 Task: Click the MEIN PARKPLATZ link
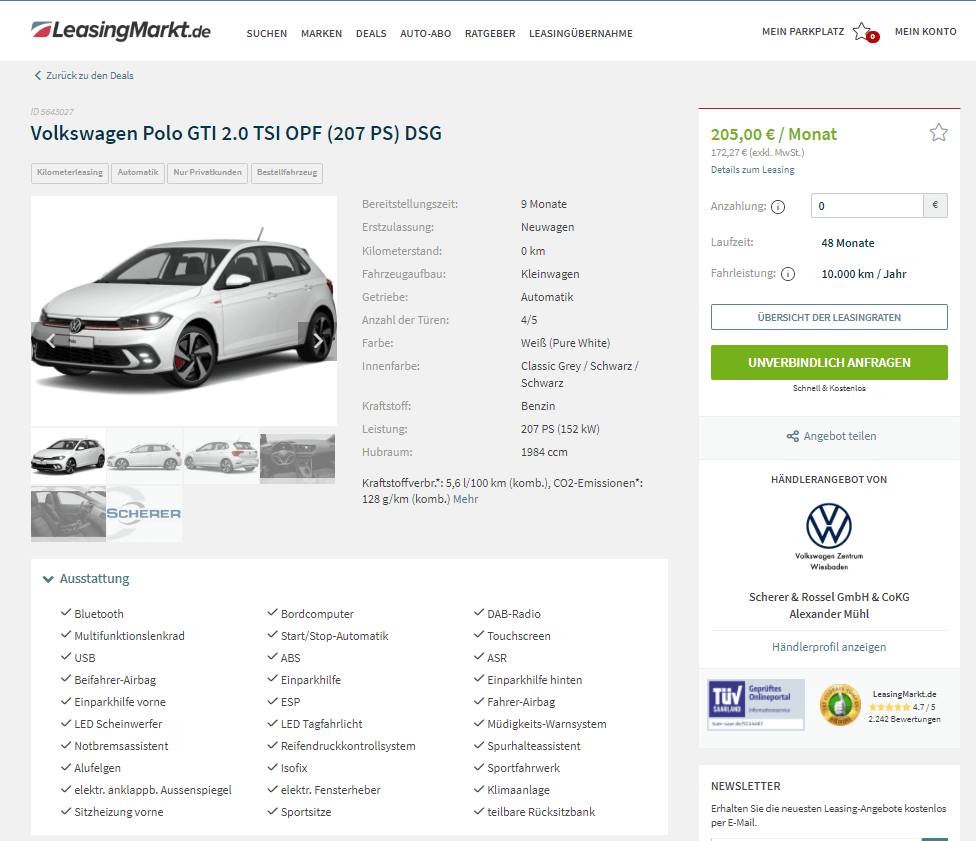pyautogui.click(x=803, y=32)
